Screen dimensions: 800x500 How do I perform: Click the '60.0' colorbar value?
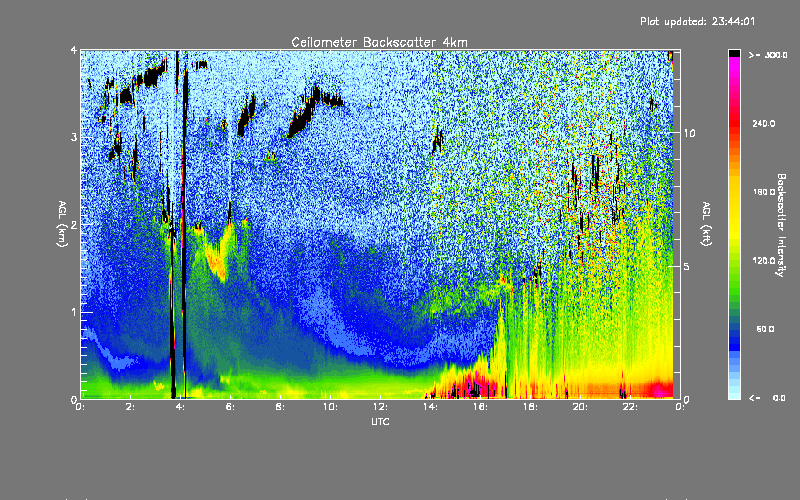765,329
